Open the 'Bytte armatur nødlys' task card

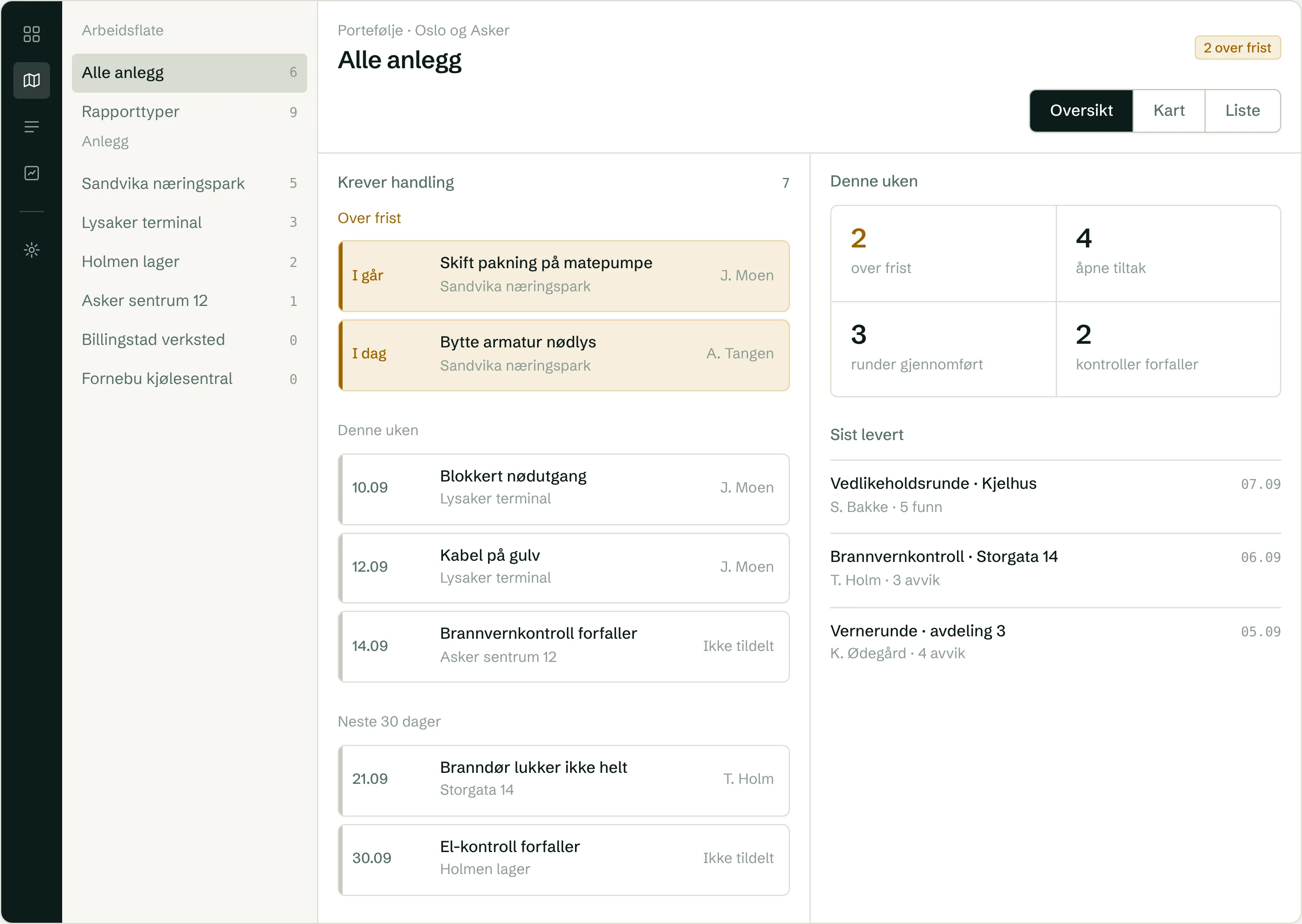563,355
